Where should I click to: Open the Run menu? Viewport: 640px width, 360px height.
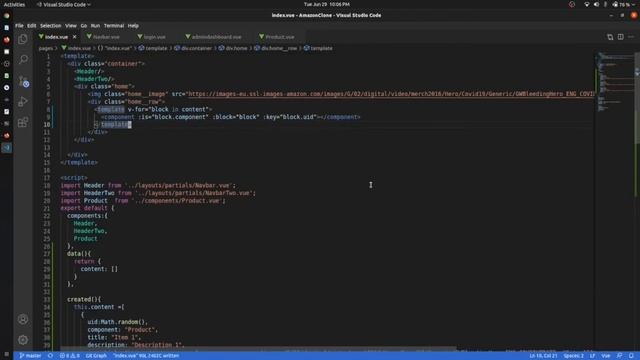(95, 26)
